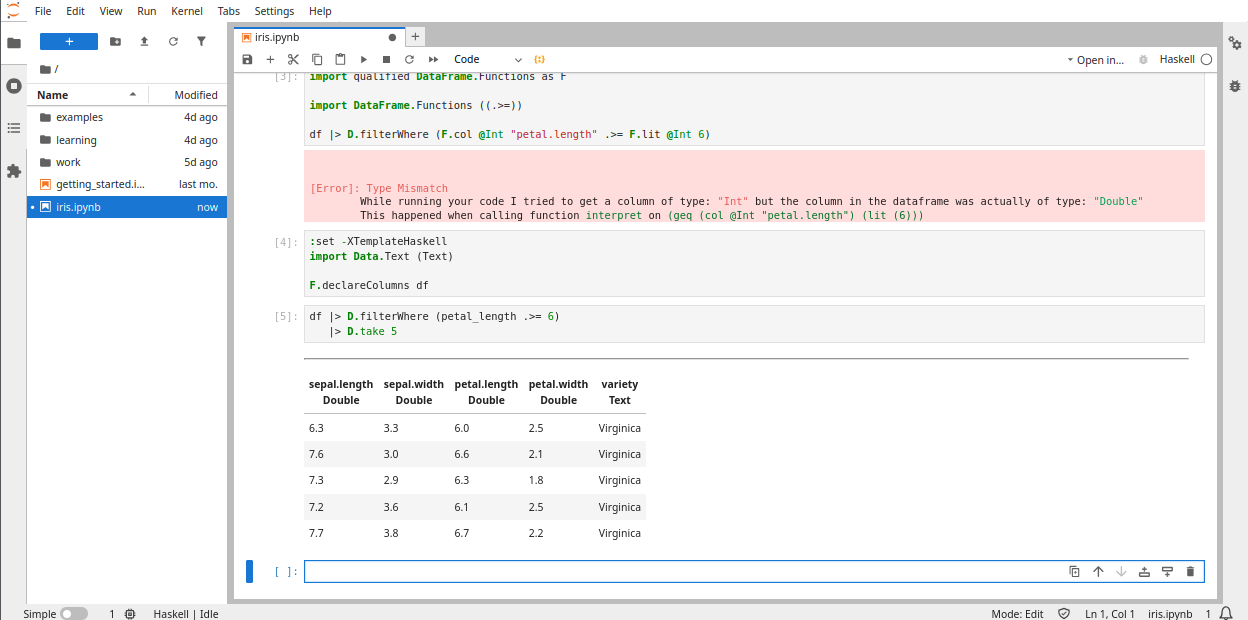The height and width of the screenshot is (620, 1248).
Task: Save the notebook with the disk icon
Action: coord(248,60)
